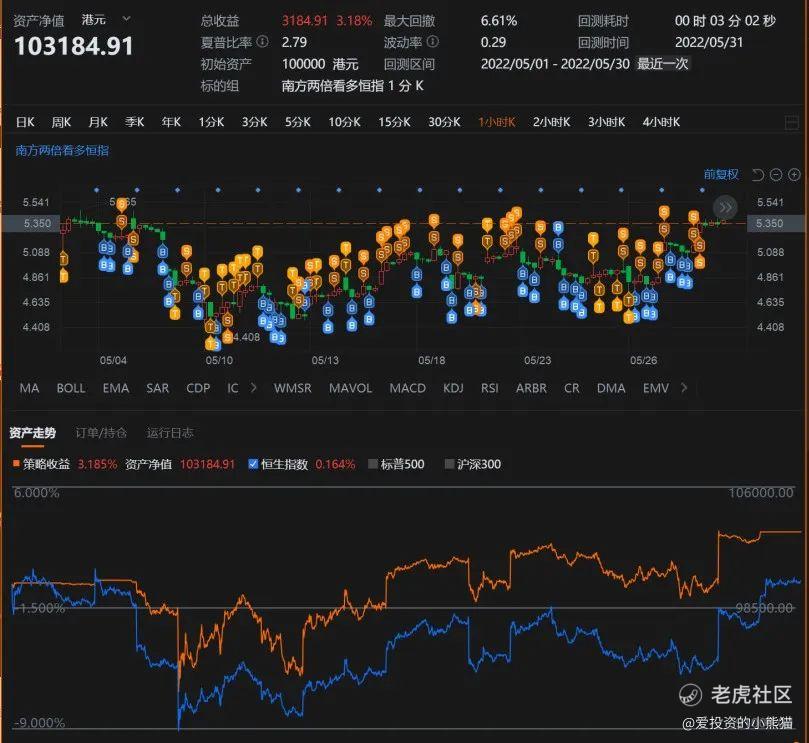Select the DMA indicator
The image size is (809, 743).
(611, 388)
